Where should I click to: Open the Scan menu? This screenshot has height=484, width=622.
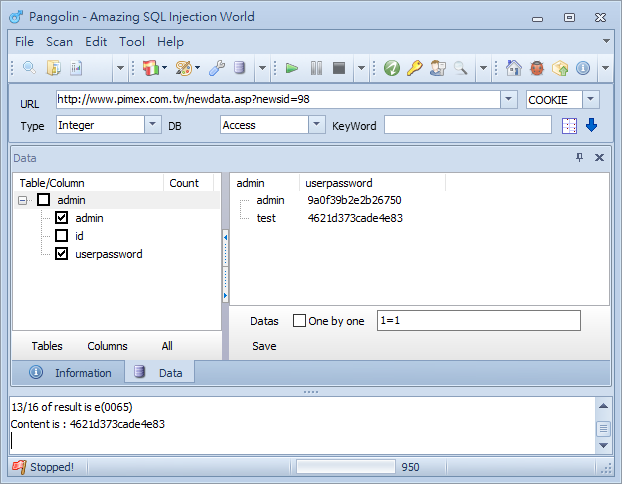(60, 42)
